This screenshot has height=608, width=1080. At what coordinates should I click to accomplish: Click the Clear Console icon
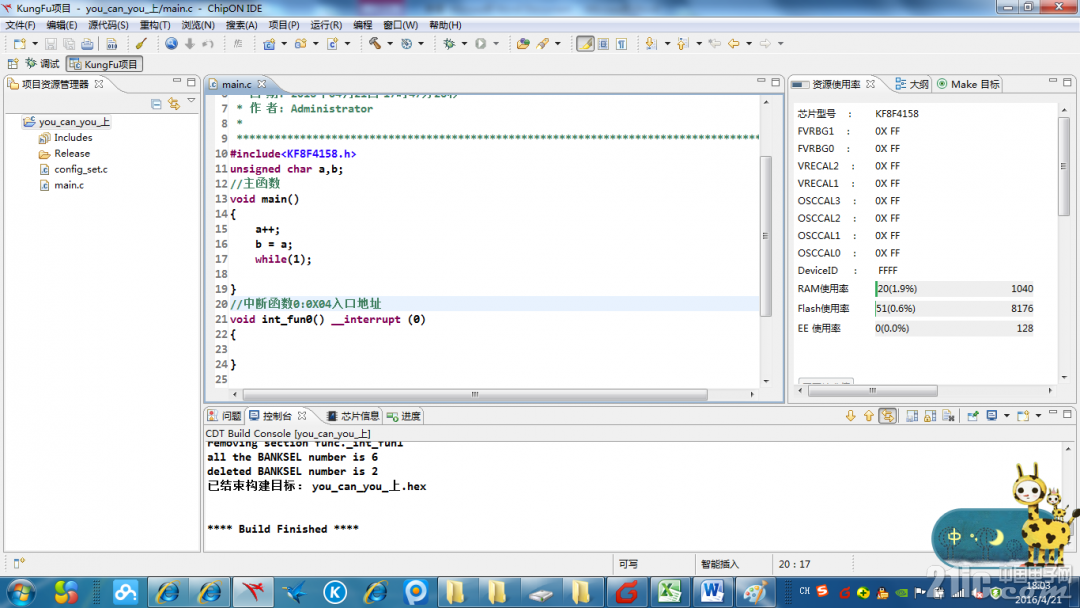pyautogui.click(x=948, y=416)
